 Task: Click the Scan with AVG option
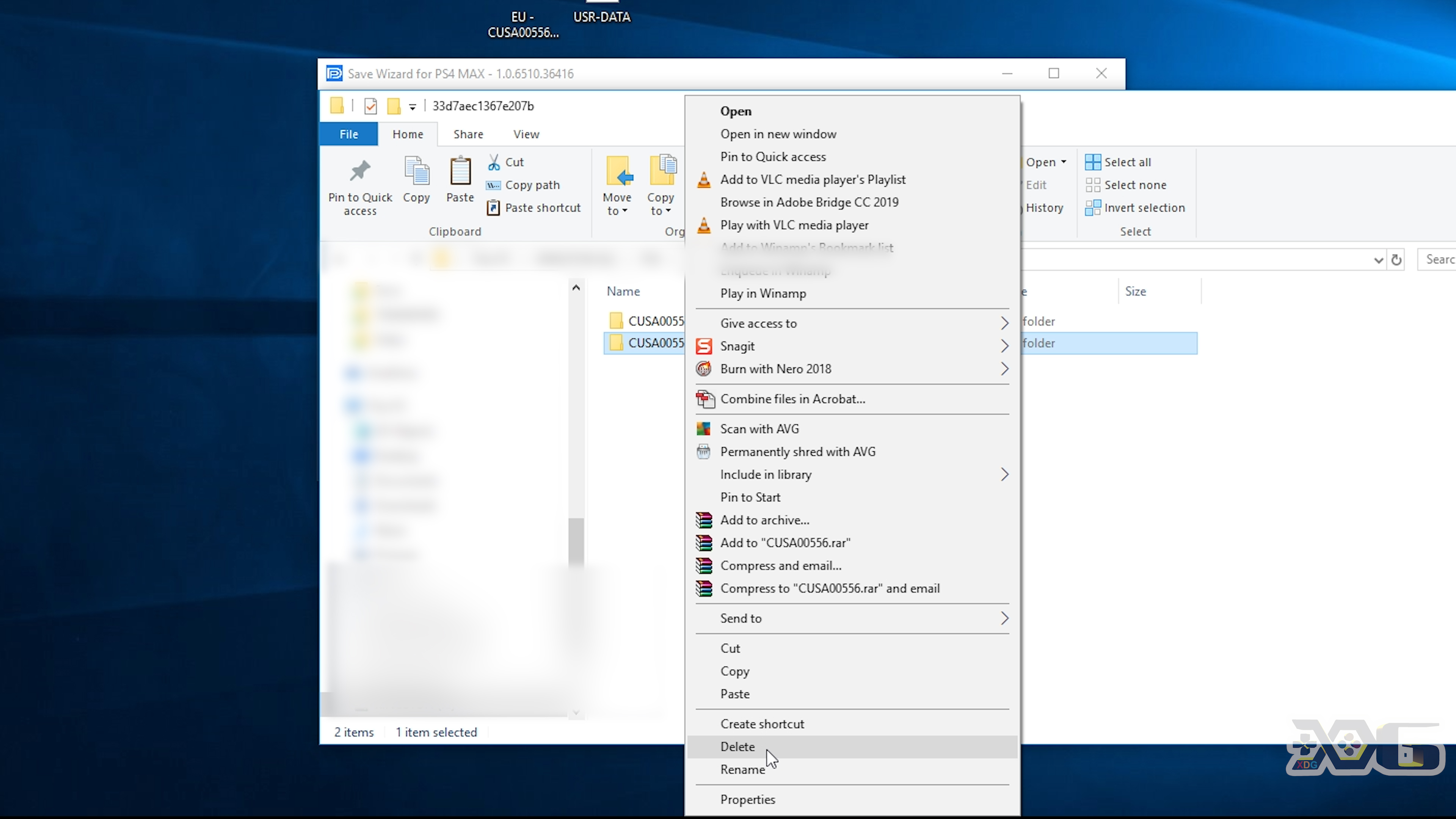click(x=759, y=428)
